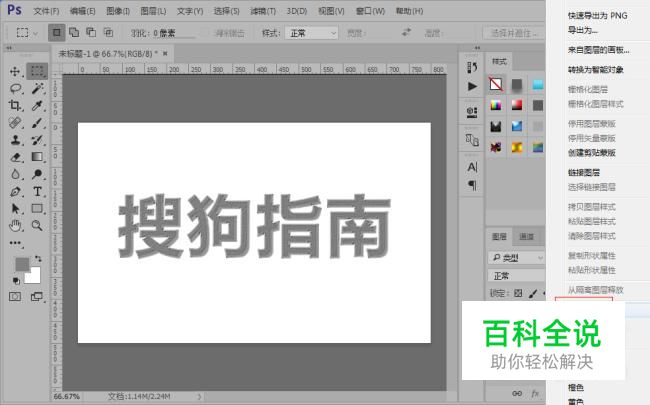Change the screen mode
Screen dimensions: 650x405
tap(37, 296)
